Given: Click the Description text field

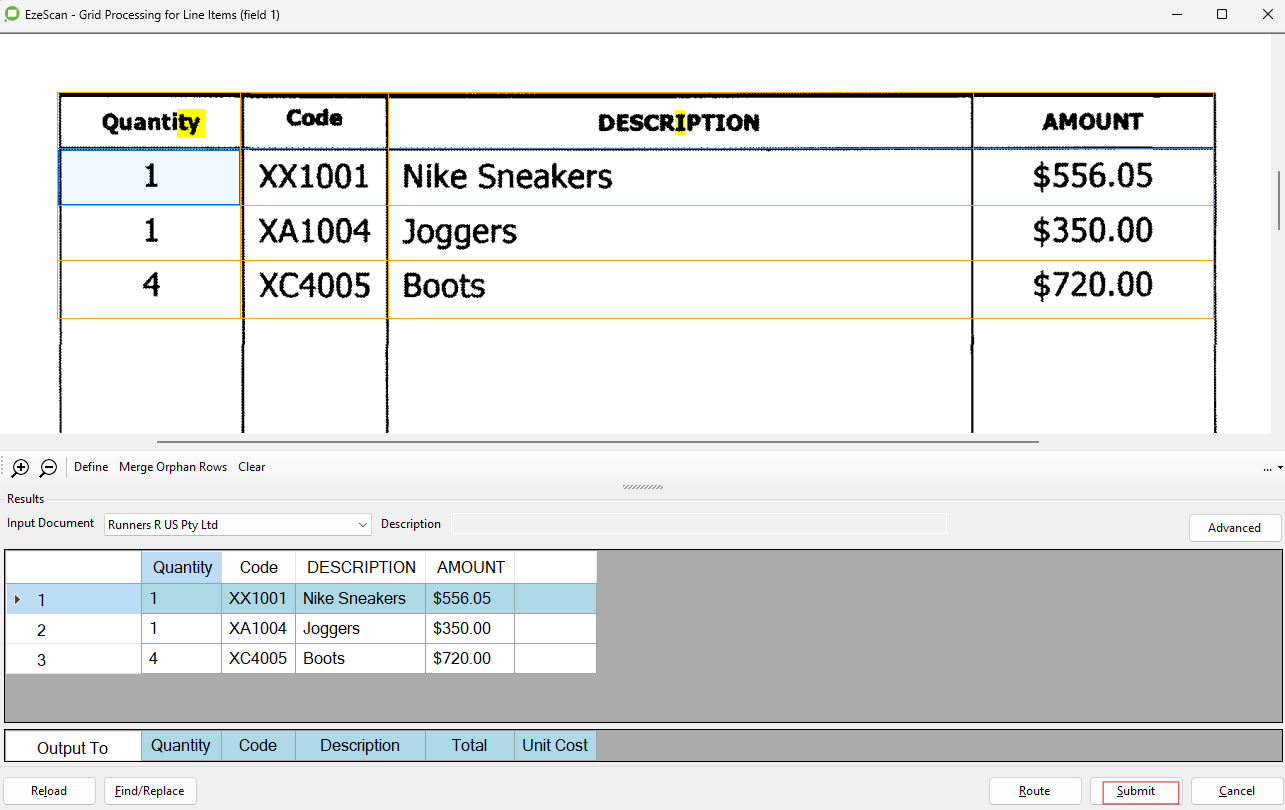Looking at the screenshot, I should (698, 524).
